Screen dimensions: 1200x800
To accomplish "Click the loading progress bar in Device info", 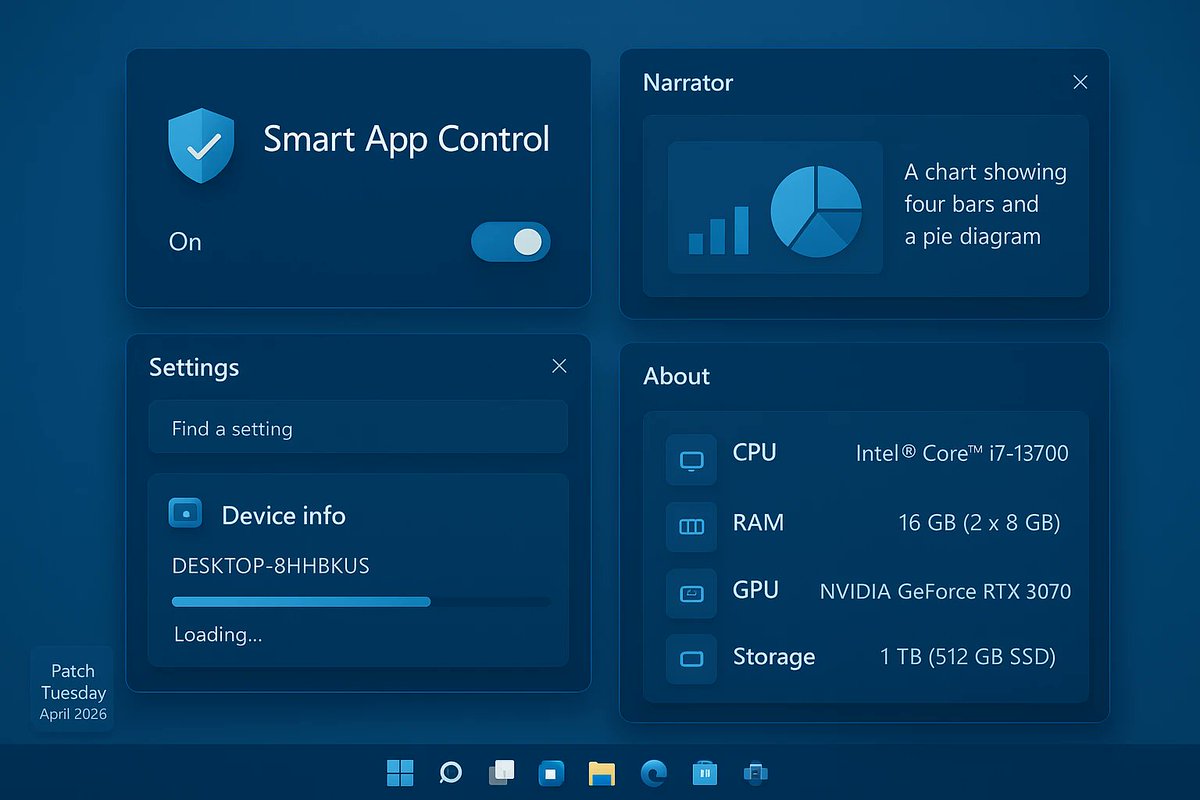I will coord(361,602).
